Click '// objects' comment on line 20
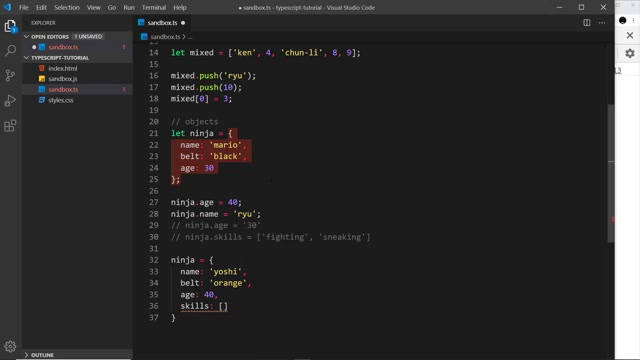 click(194, 122)
